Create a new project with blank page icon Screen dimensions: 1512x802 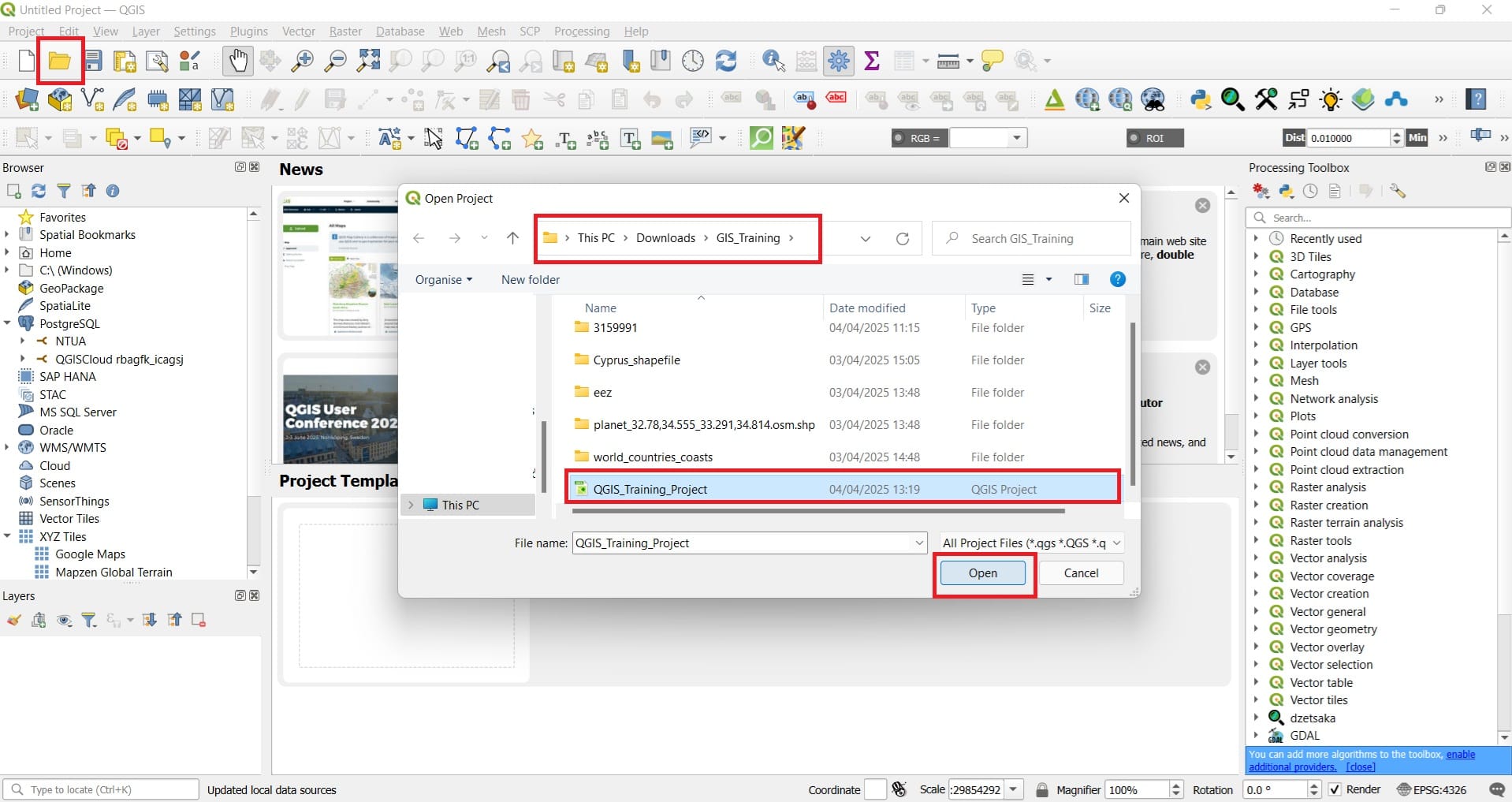click(27, 60)
